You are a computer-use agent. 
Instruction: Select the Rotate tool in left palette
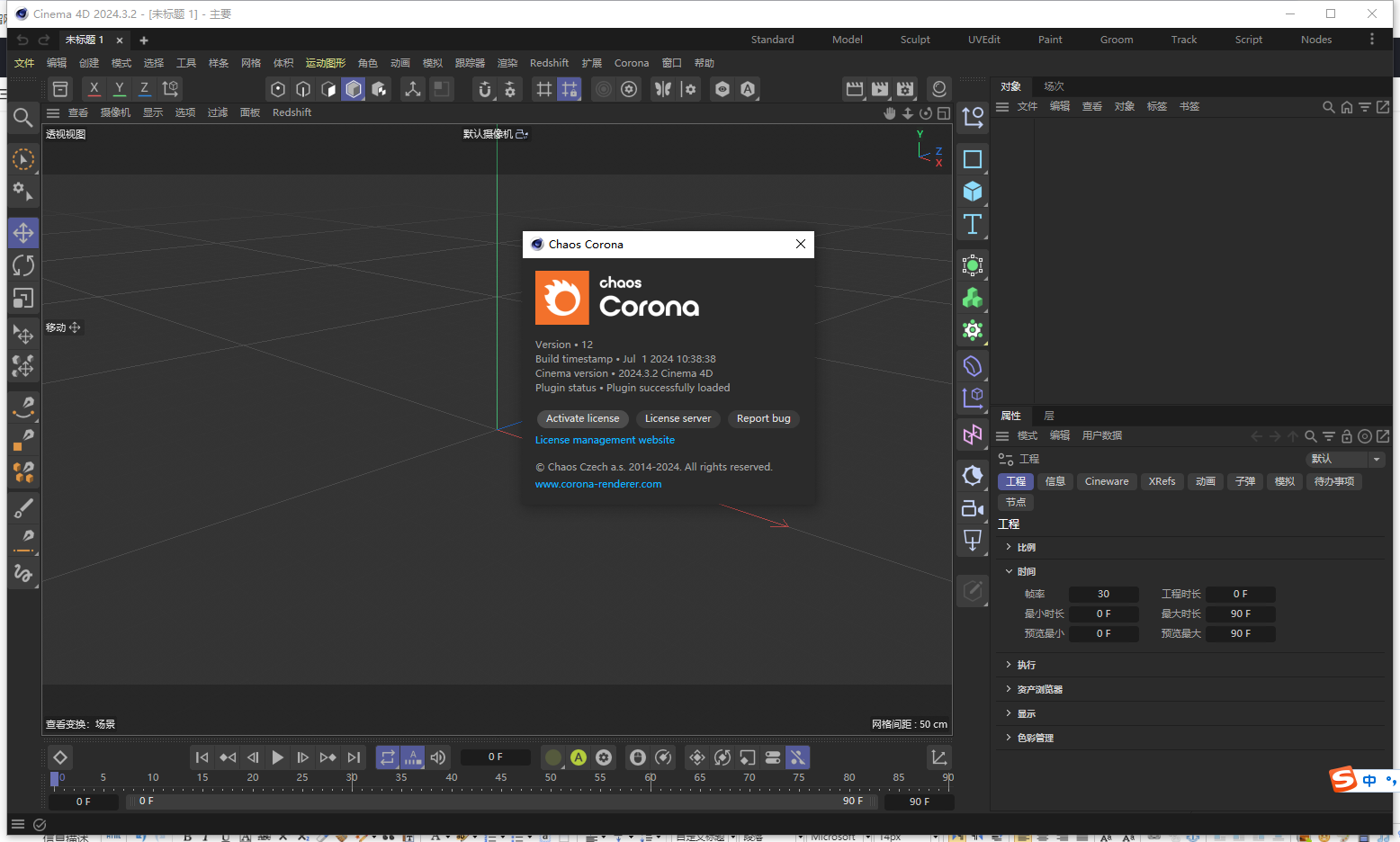click(23, 265)
